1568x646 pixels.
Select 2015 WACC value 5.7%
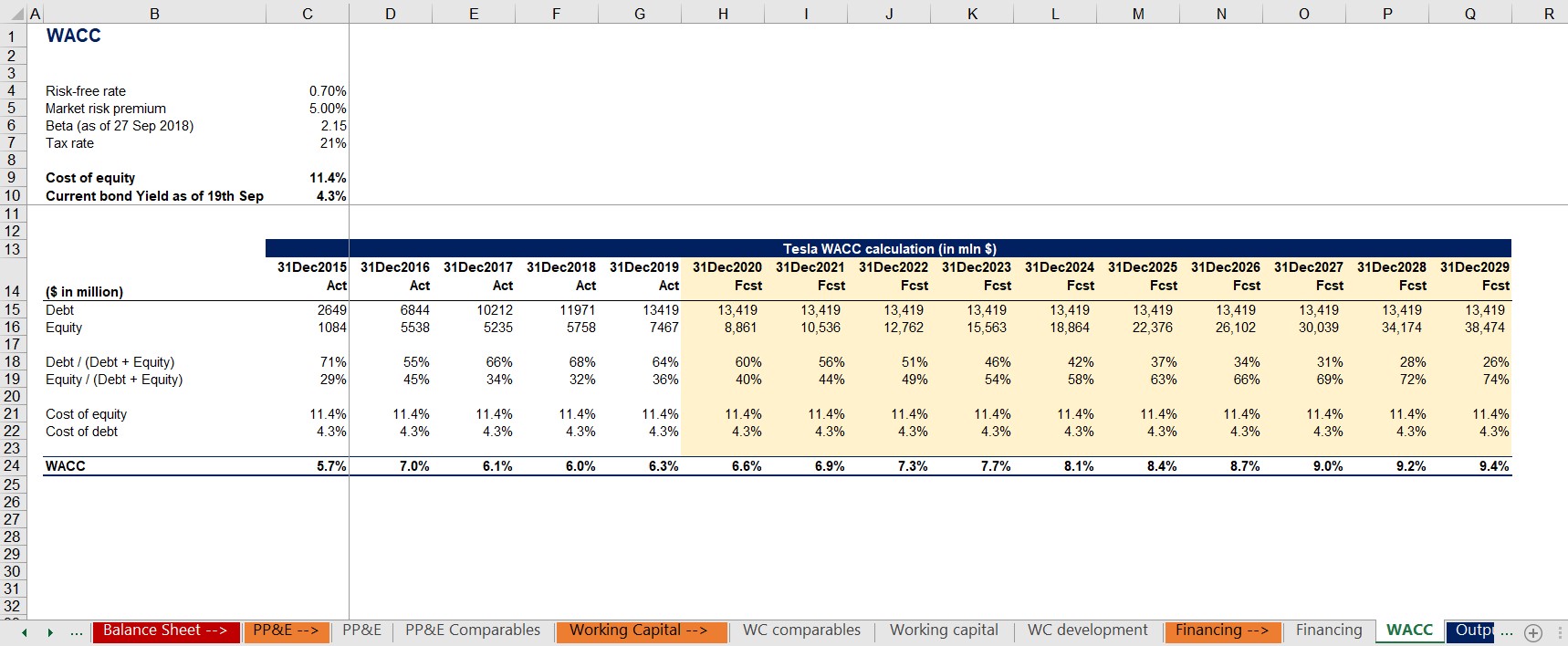click(331, 466)
